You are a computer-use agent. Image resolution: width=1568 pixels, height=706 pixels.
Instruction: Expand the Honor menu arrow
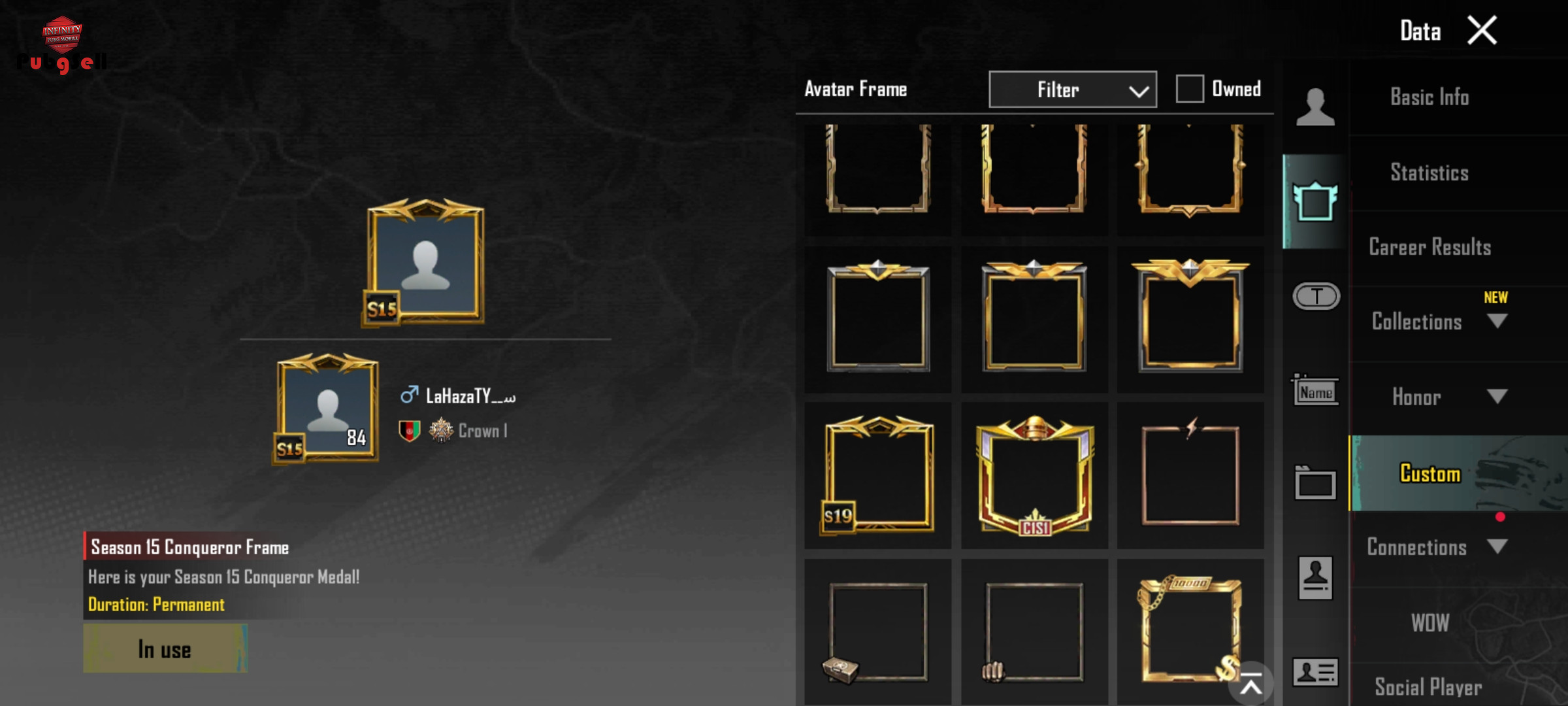pyautogui.click(x=1497, y=396)
